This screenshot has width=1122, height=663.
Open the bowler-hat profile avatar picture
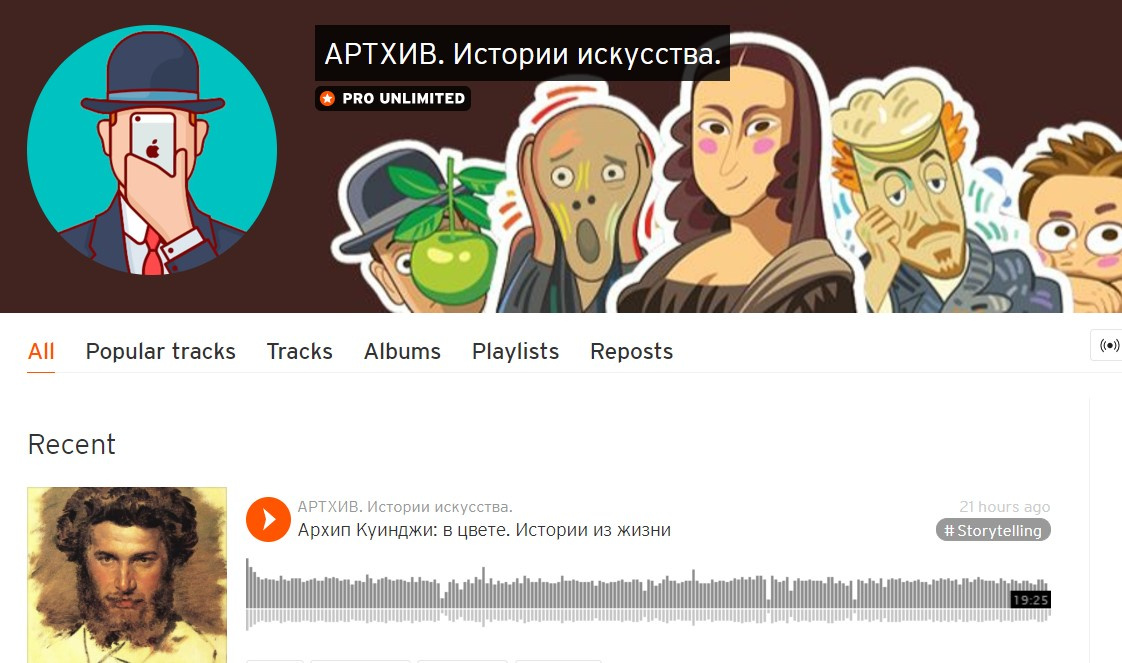[x=152, y=150]
